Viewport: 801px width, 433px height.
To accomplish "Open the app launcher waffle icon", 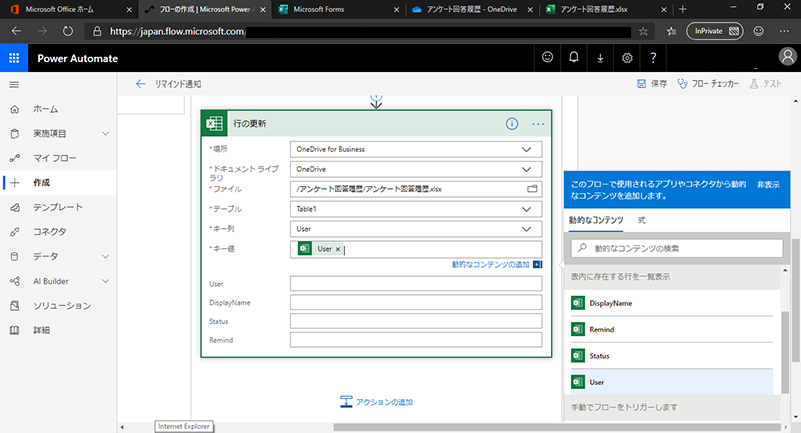I will click(14, 58).
